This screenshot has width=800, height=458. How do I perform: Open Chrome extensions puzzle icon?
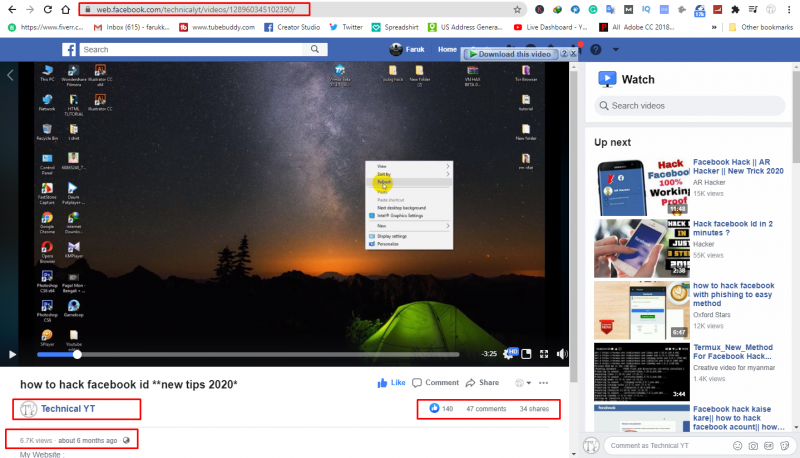[x=735, y=9]
